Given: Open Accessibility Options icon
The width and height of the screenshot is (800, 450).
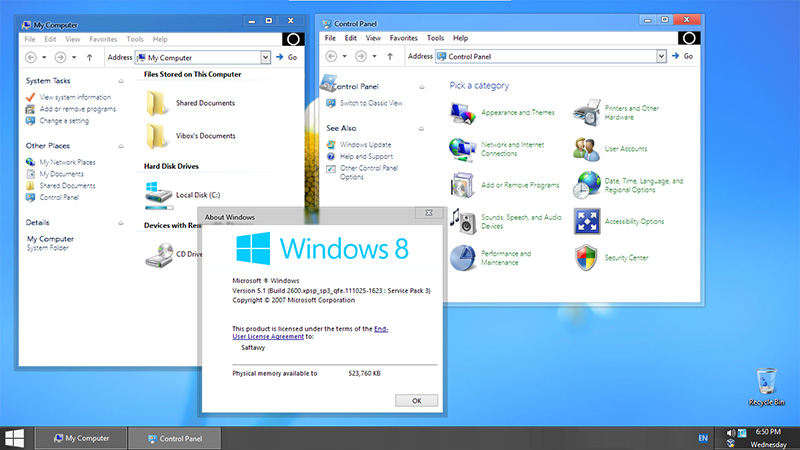Looking at the screenshot, I should [x=587, y=221].
